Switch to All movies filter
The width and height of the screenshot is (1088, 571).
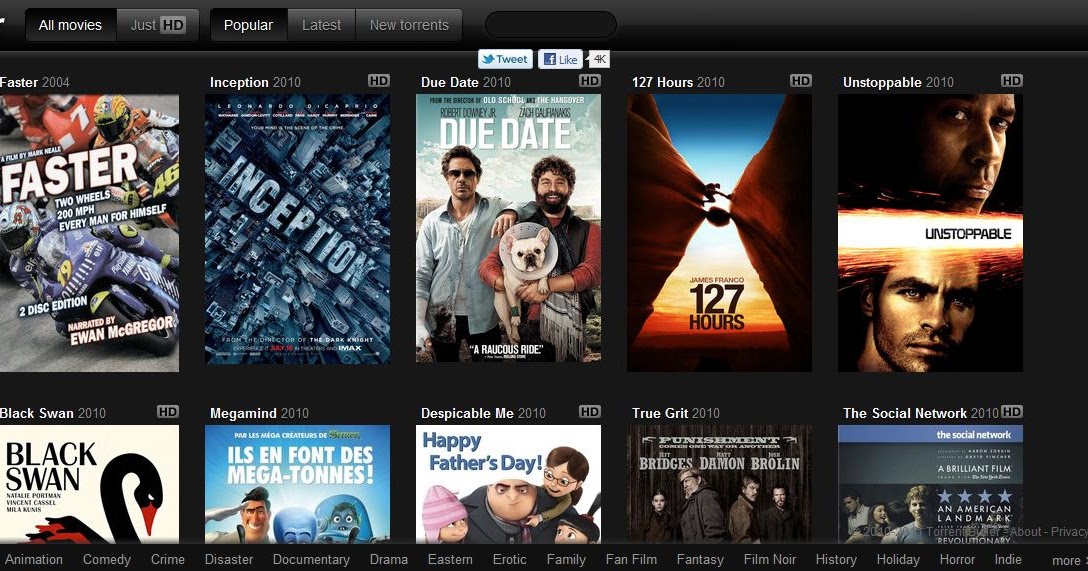[70, 25]
